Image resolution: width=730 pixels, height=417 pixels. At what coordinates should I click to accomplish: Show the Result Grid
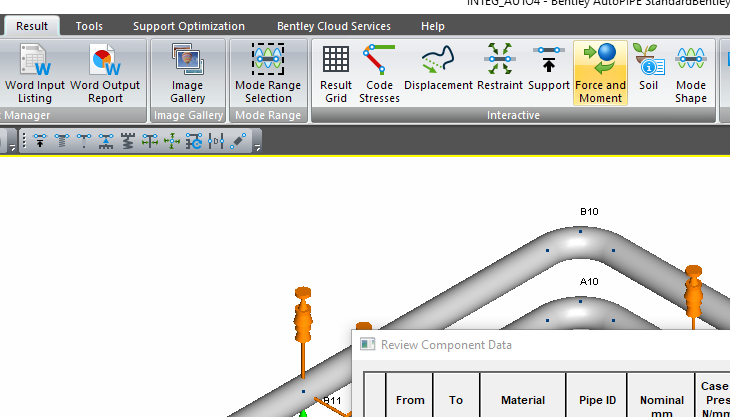(x=336, y=73)
